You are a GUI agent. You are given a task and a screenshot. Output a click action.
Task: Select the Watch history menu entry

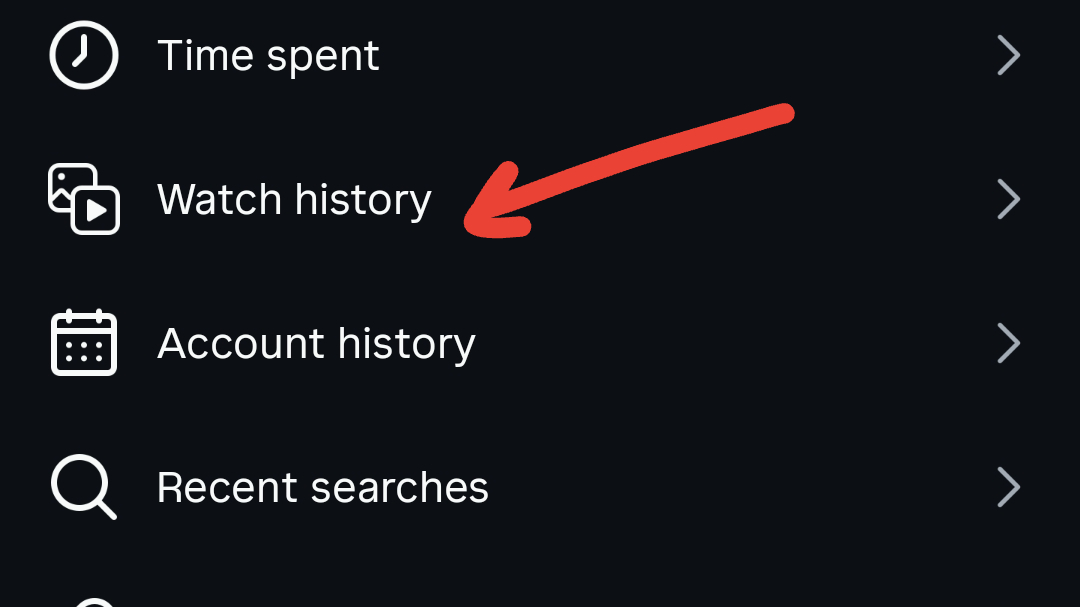(x=294, y=199)
